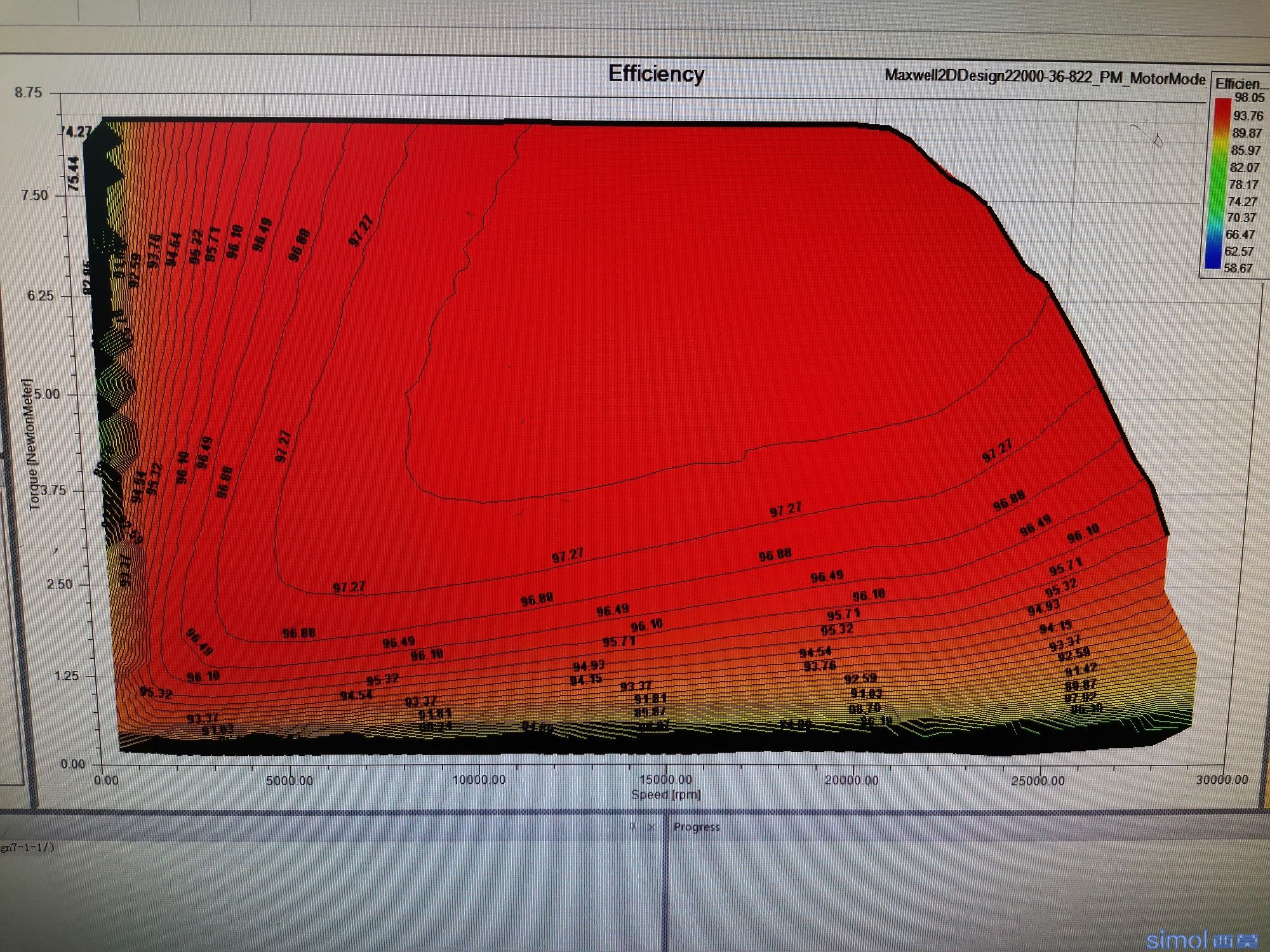Click the Efficiency plot title

click(656, 74)
